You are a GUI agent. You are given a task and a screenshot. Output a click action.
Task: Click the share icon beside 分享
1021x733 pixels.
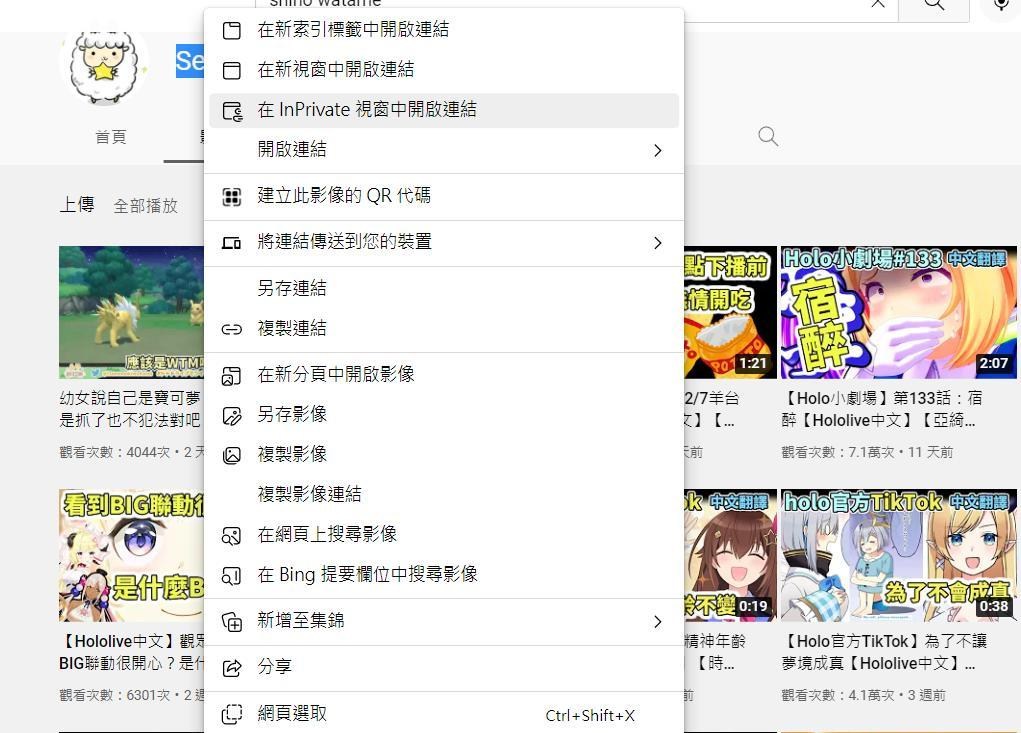pos(232,668)
